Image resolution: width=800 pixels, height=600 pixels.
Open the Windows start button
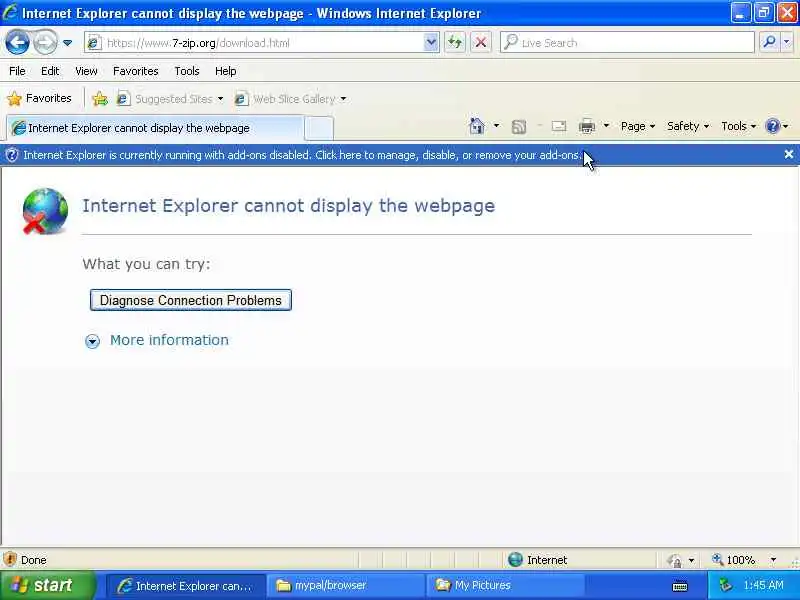click(x=48, y=585)
